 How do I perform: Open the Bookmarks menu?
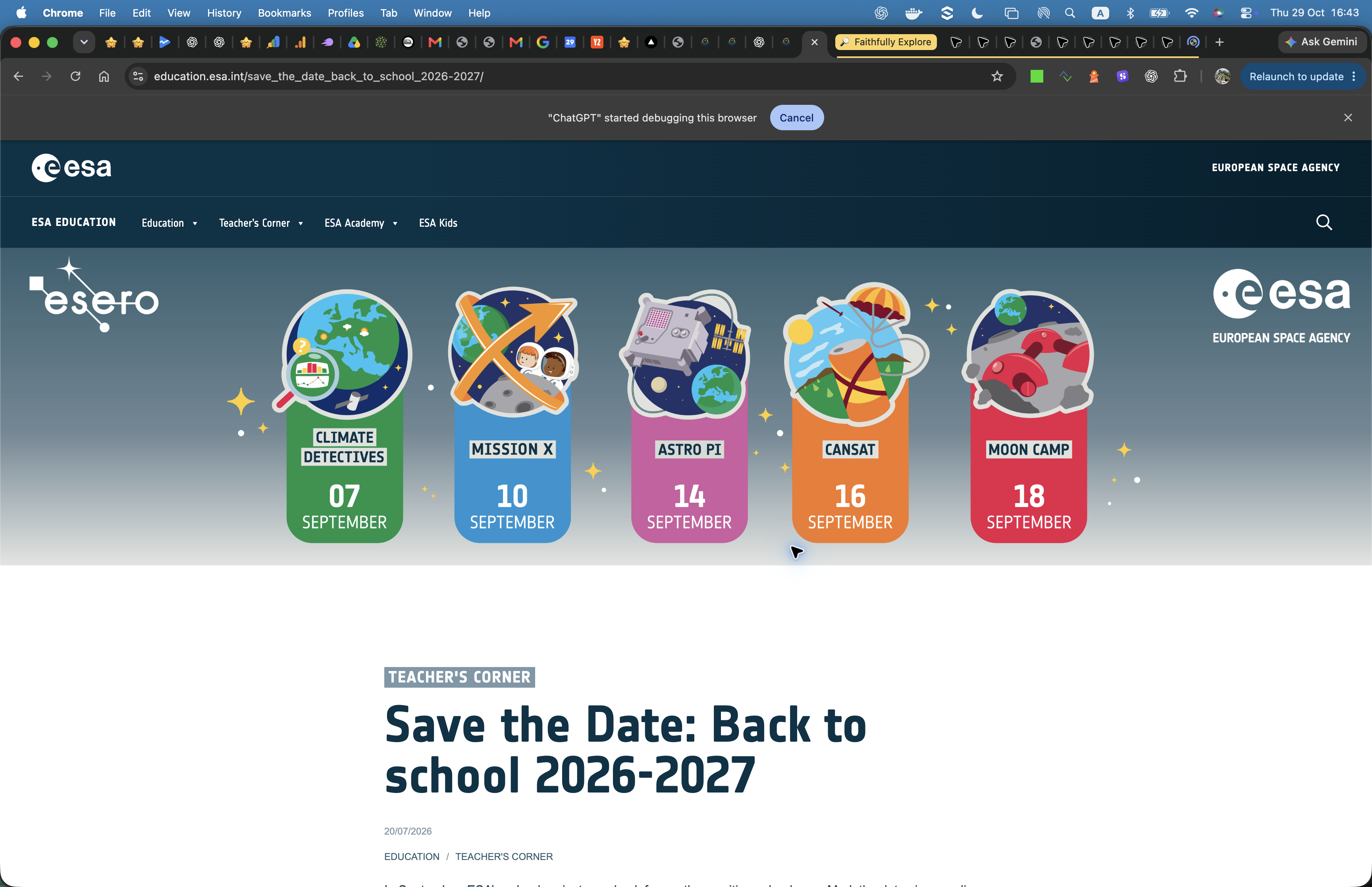tap(284, 13)
